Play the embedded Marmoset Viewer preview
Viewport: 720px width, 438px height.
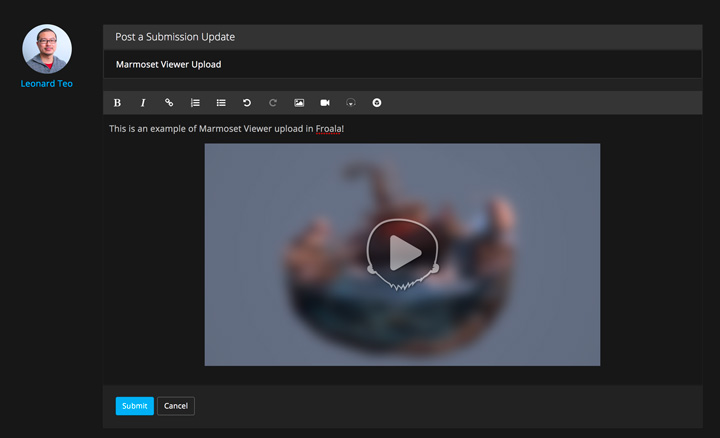coord(402,254)
